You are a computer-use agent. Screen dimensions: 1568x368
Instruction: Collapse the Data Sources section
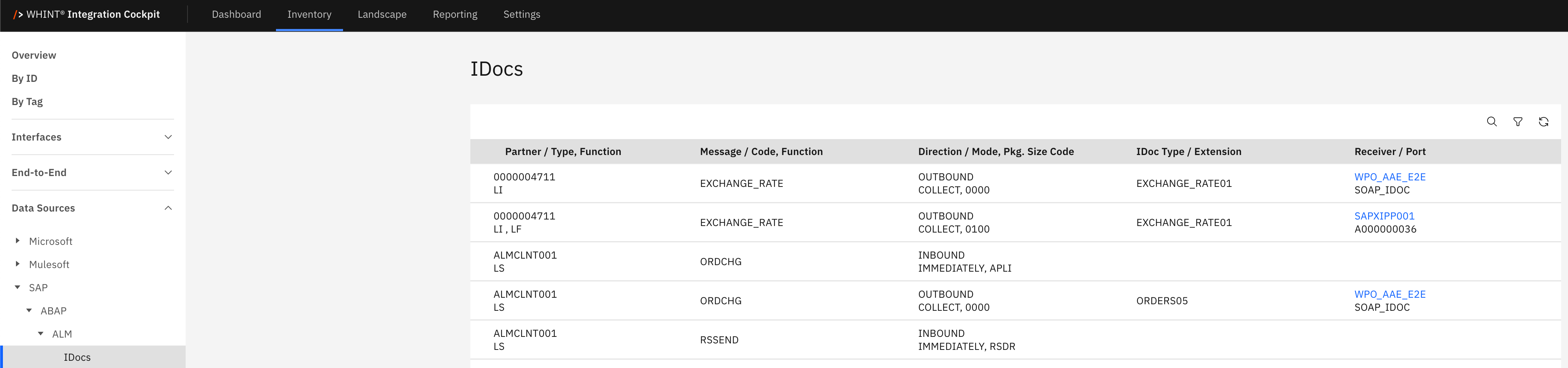click(x=168, y=208)
